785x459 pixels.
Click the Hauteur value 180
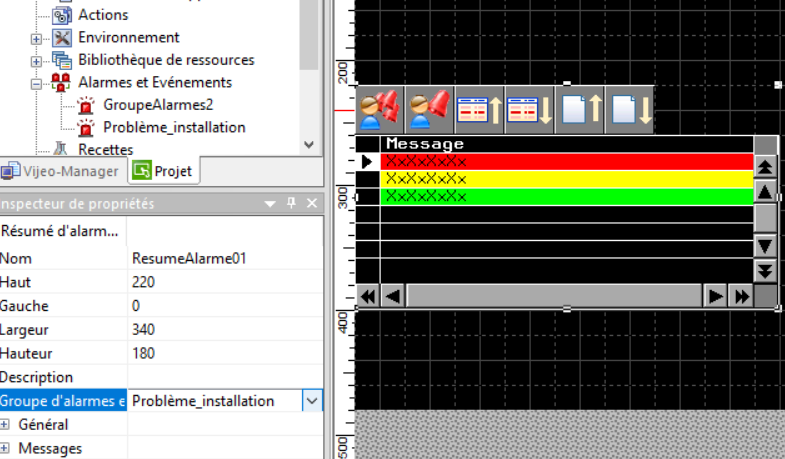click(225, 353)
